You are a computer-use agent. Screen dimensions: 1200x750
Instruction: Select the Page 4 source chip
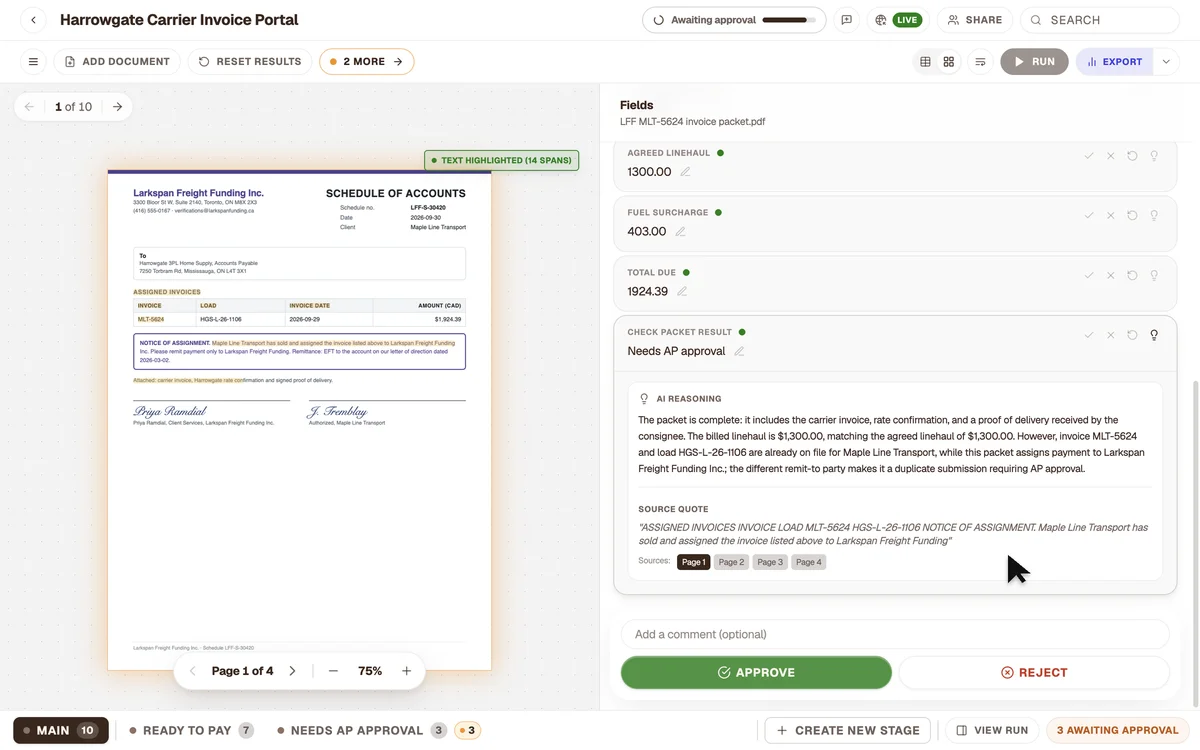808,562
